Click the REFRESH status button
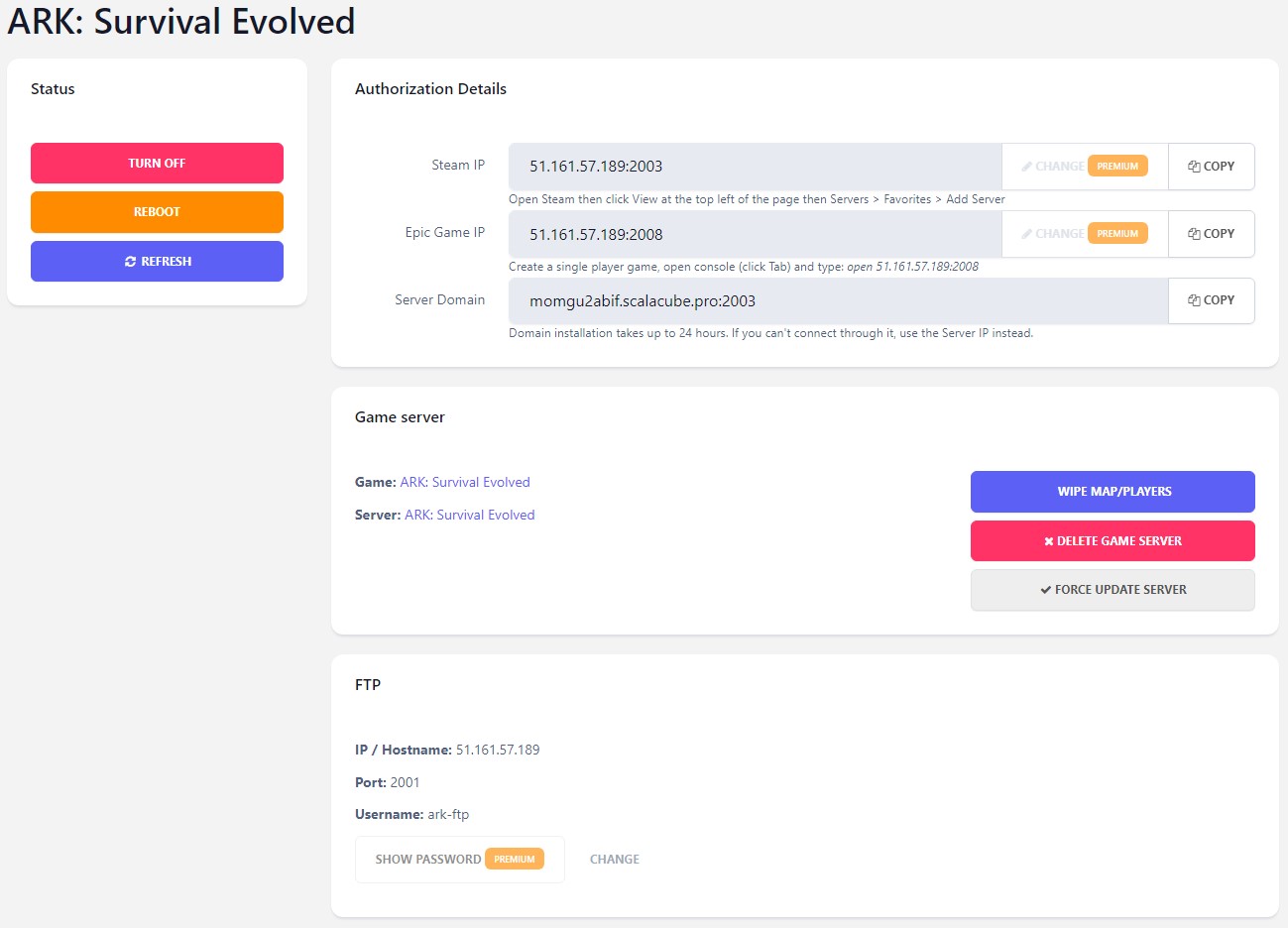Image resolution: width=1288 pixels, height=928 pixels. 157,262
